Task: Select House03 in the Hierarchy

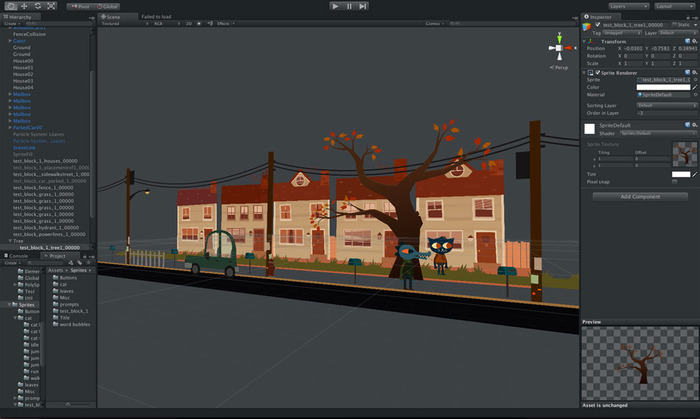Action: pos(23,81)
